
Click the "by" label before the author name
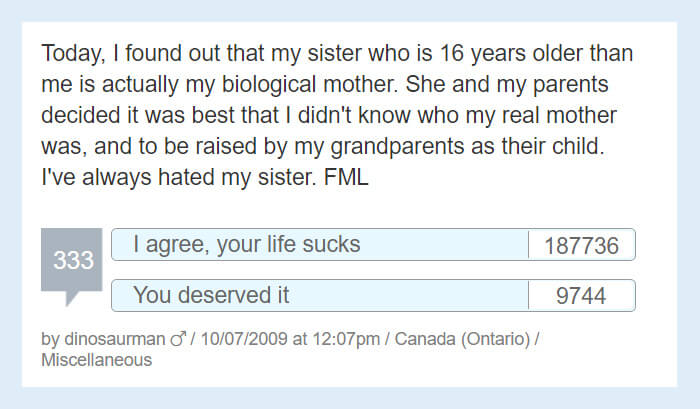(50, 339)
